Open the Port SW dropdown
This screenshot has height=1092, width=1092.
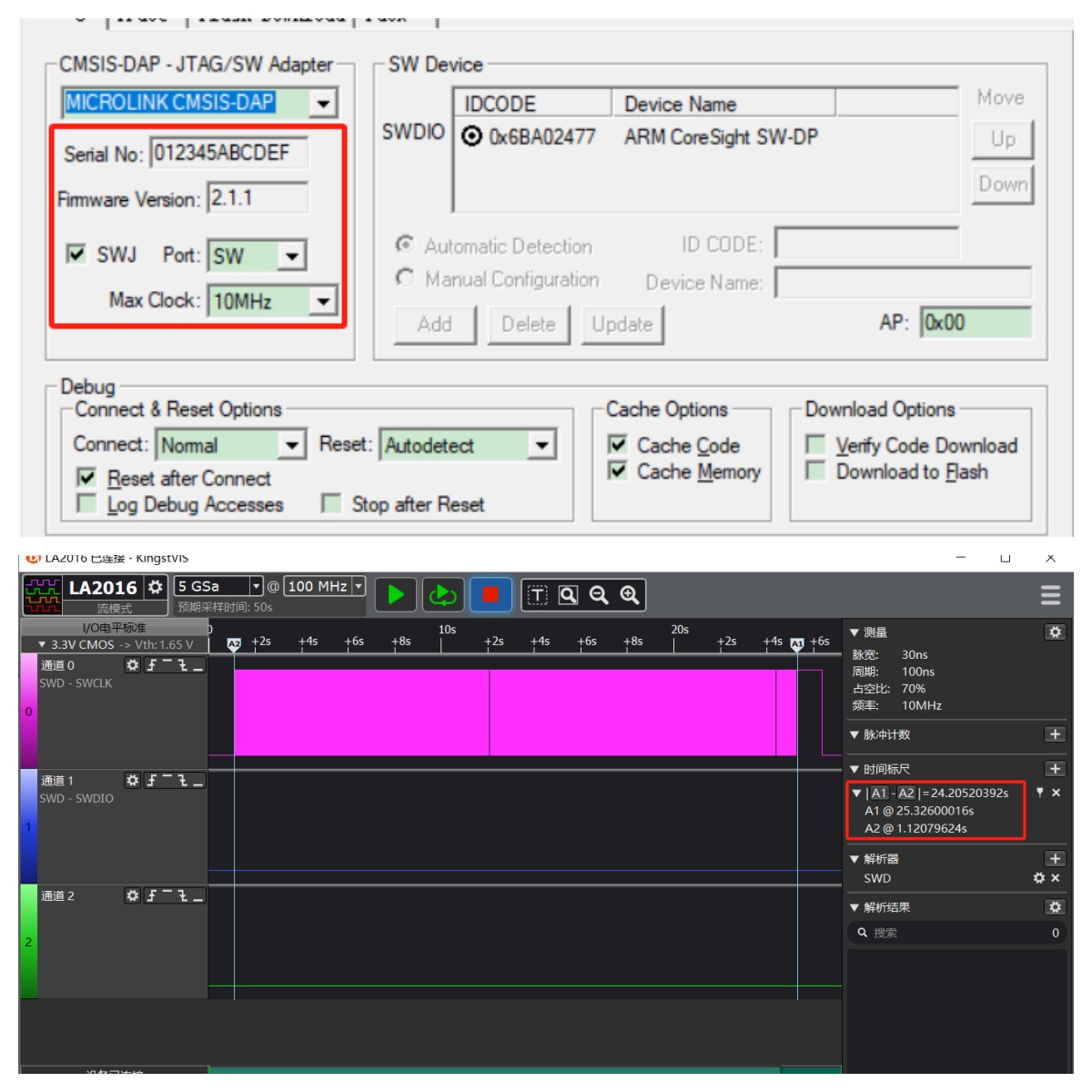point(291,256)
